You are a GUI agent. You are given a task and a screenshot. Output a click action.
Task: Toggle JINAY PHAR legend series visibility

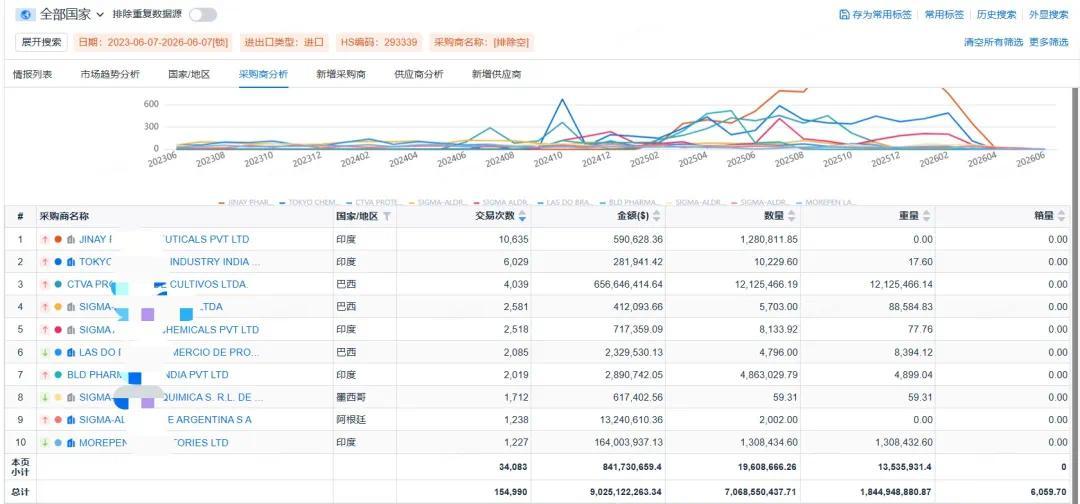242,202
